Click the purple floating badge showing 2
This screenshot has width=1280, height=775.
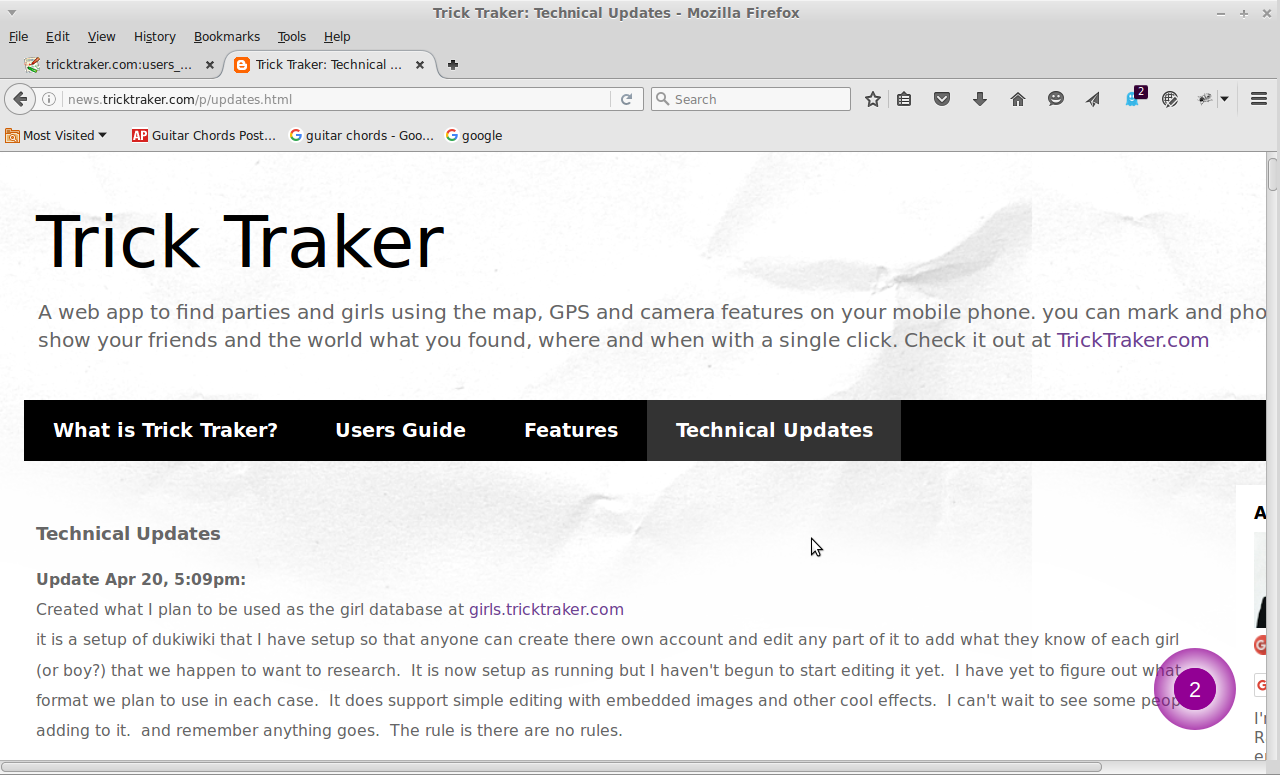coord(1194,689)
